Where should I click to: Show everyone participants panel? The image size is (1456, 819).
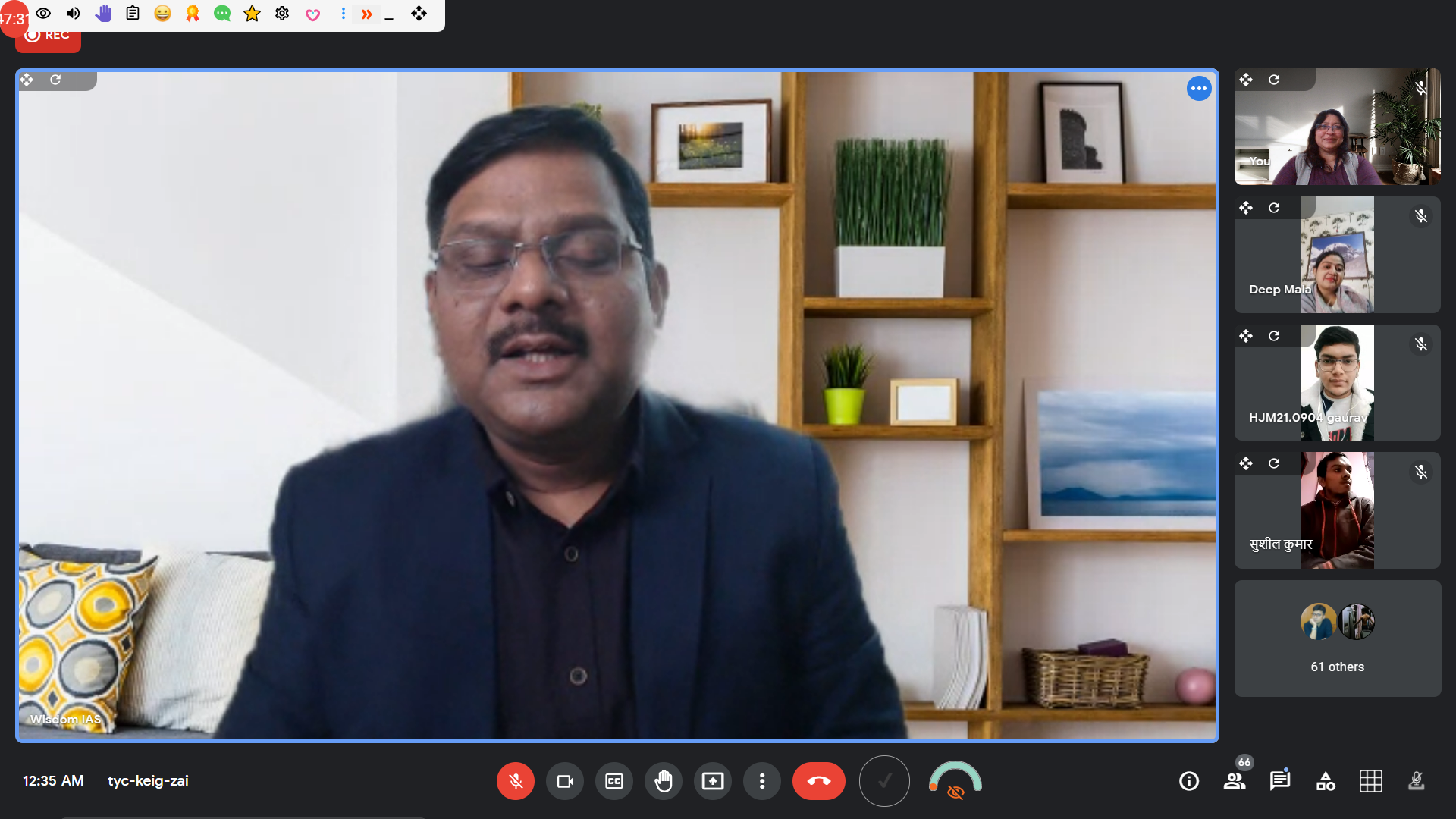click(1235, 781)
